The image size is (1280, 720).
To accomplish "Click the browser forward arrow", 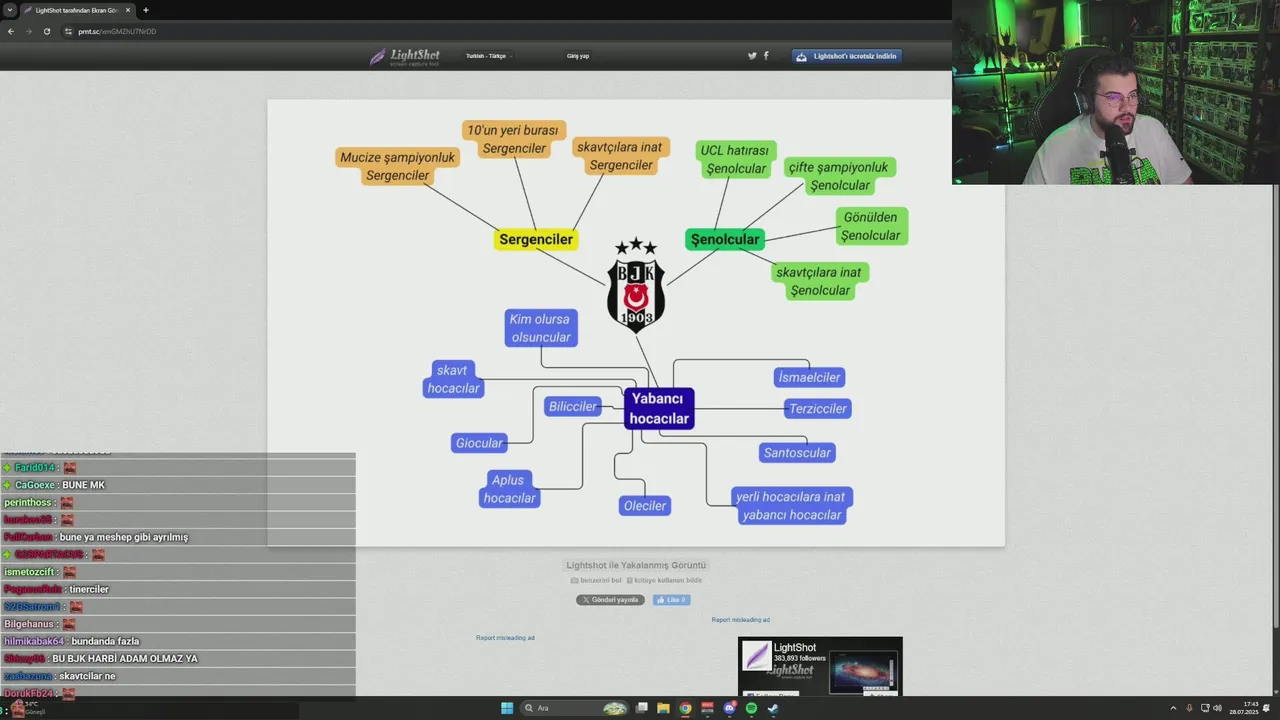I will [29, 31].
